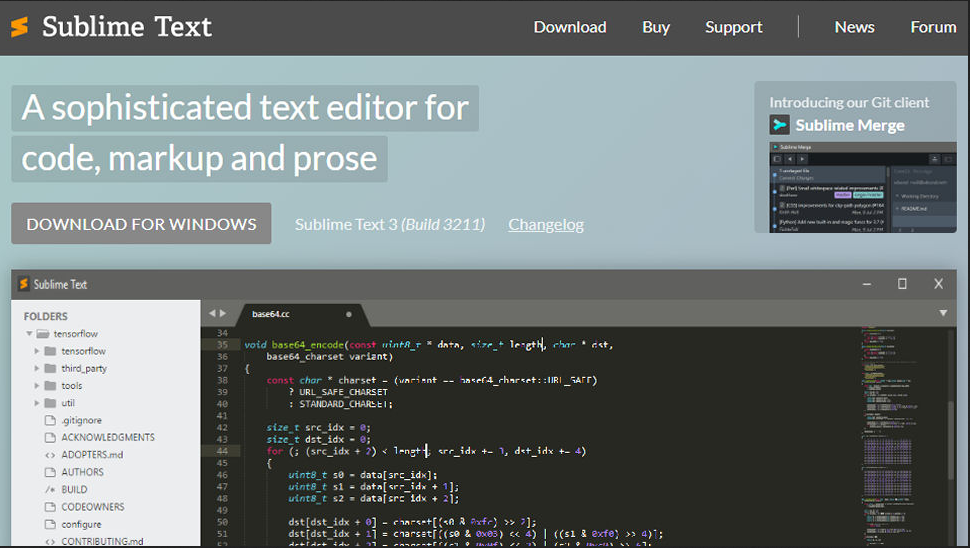This screenshot has height=548, width=970.
Task: Open the News link in the header
Action: point(854,27)
